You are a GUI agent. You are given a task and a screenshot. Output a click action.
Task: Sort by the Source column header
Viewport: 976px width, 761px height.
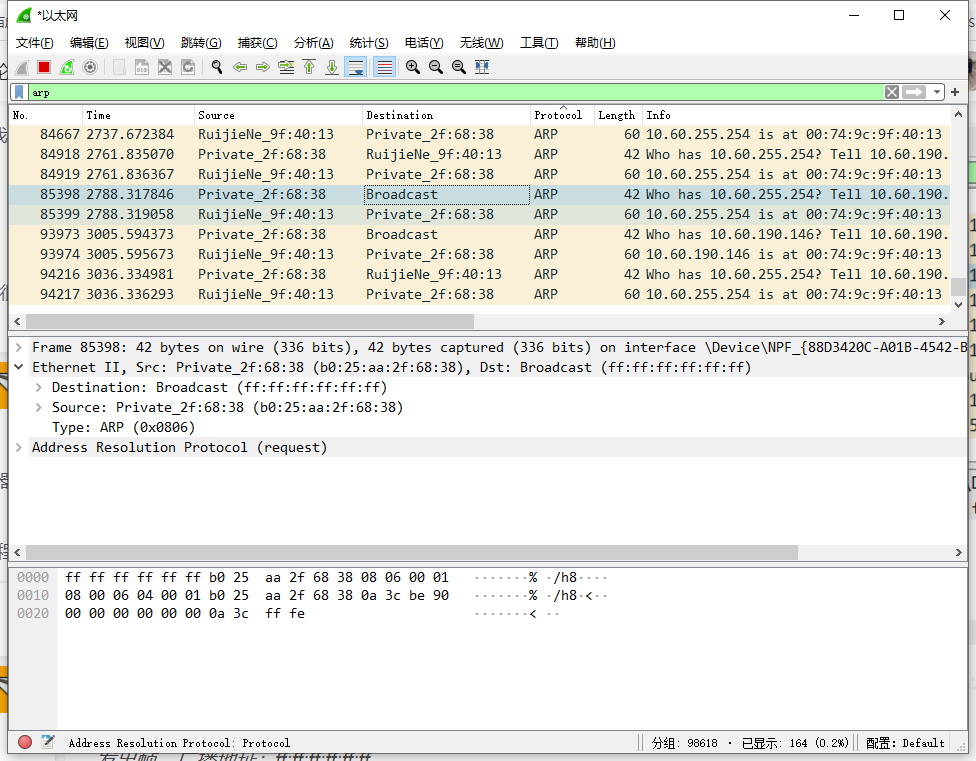pos(278,115)
